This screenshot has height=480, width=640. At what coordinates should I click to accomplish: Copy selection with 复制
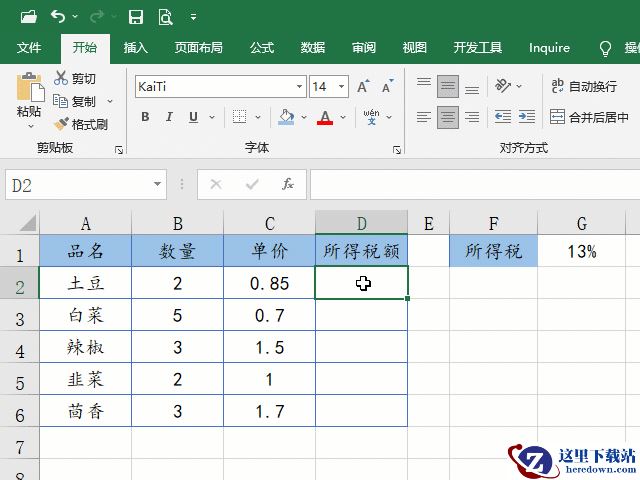[75, 101]
